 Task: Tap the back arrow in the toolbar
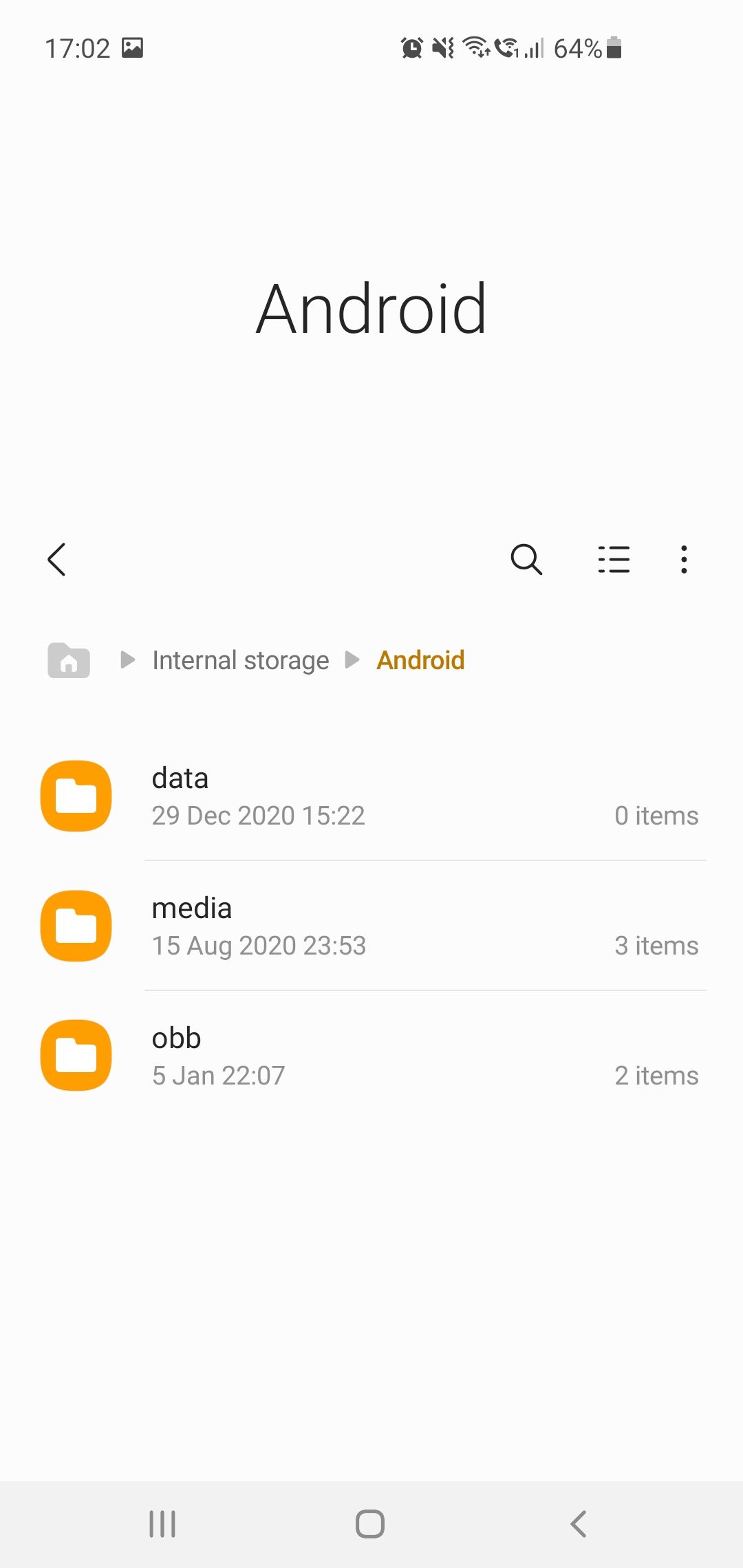pos(57,559)
